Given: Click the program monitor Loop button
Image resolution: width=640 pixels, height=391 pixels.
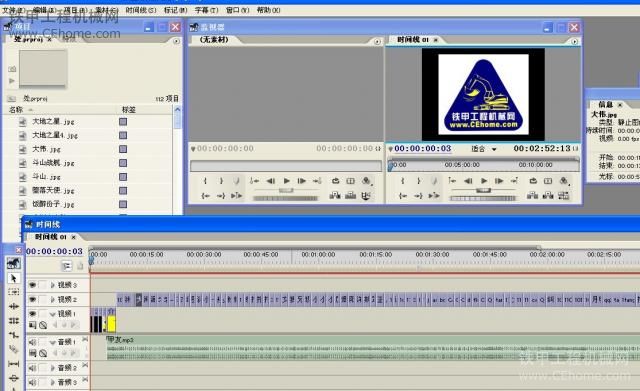Looking at the screenshot, I should pyautogui.click(x=533, y=181).
